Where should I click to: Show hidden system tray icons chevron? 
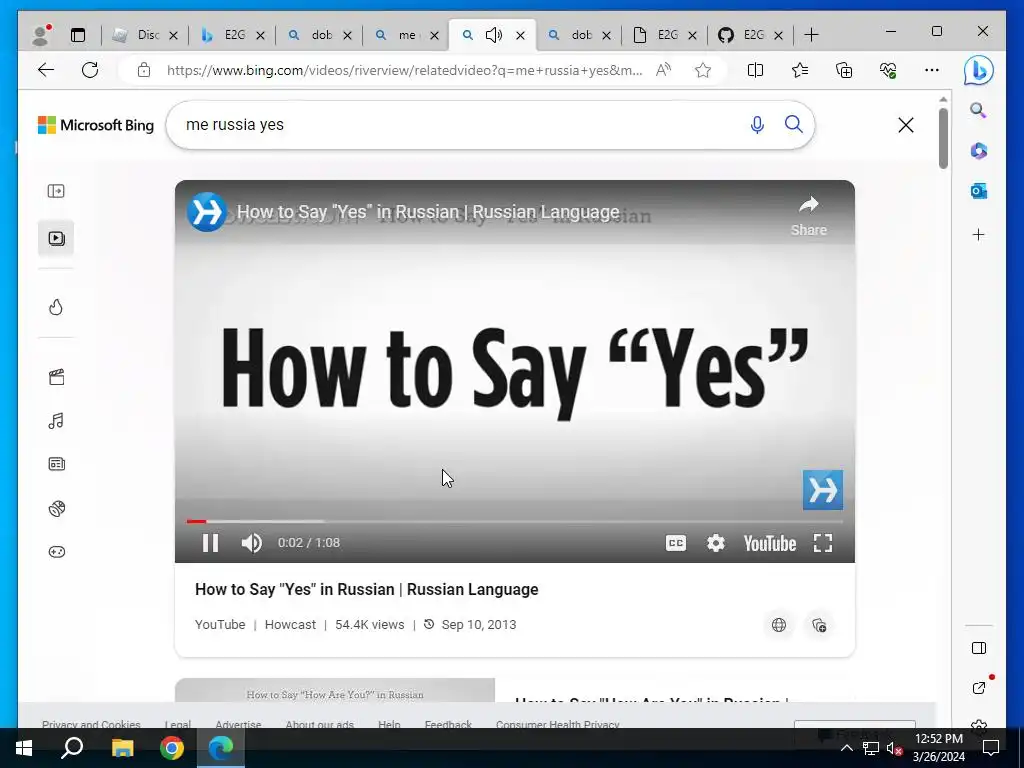846,748
